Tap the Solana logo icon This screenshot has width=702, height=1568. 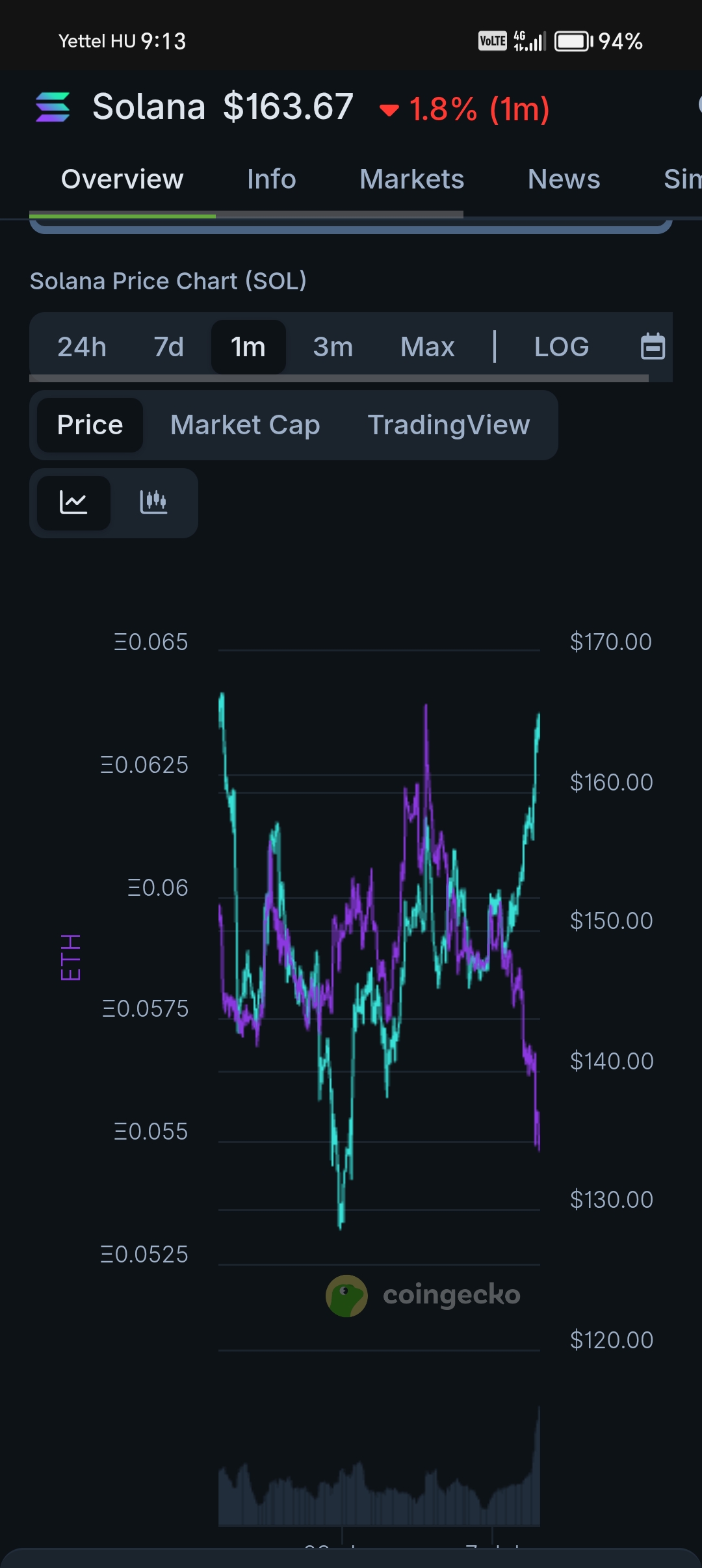(x=53, y=107)
